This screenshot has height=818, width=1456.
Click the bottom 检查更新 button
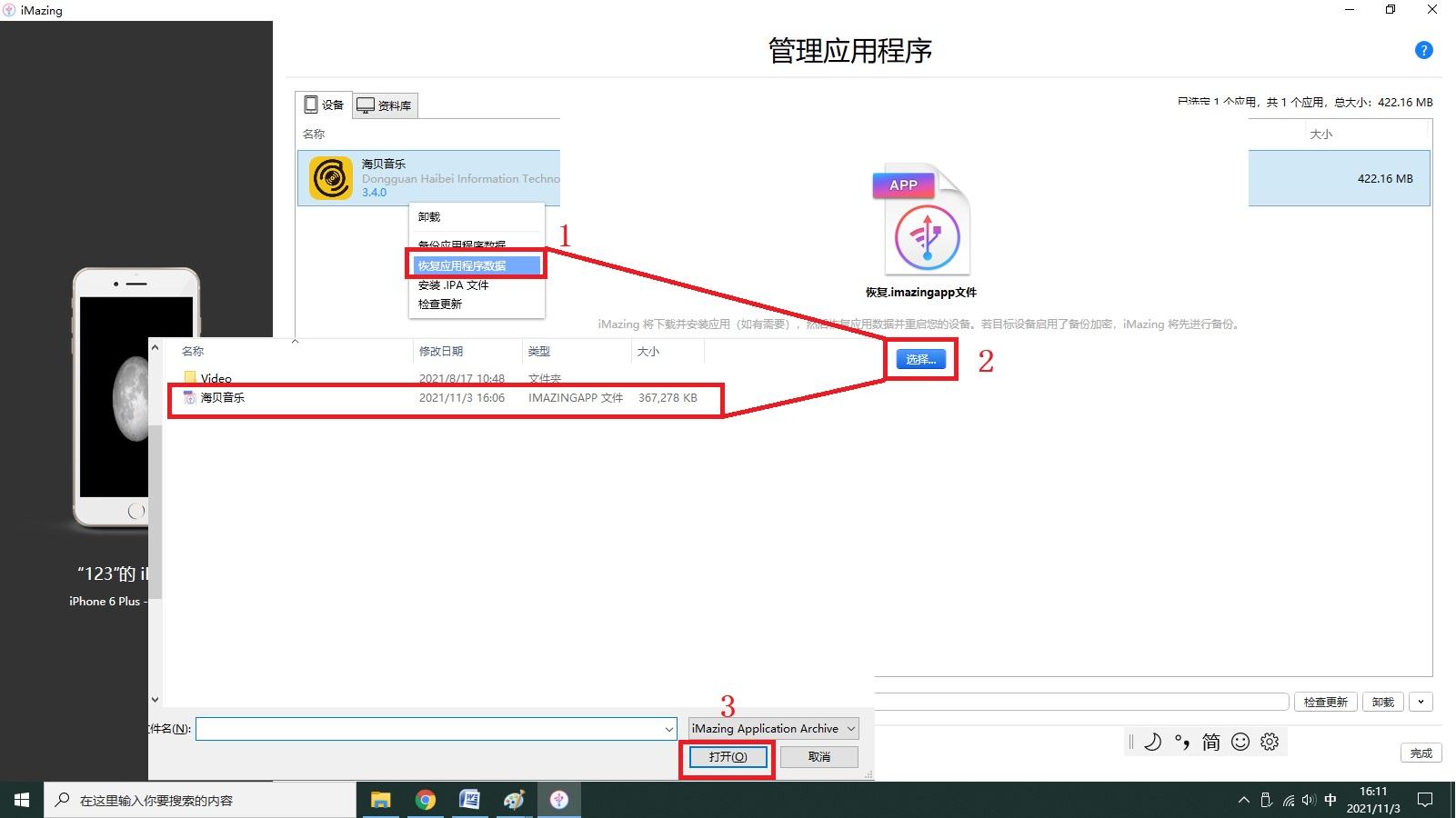pyautogui.click(x=1325, y=702)
